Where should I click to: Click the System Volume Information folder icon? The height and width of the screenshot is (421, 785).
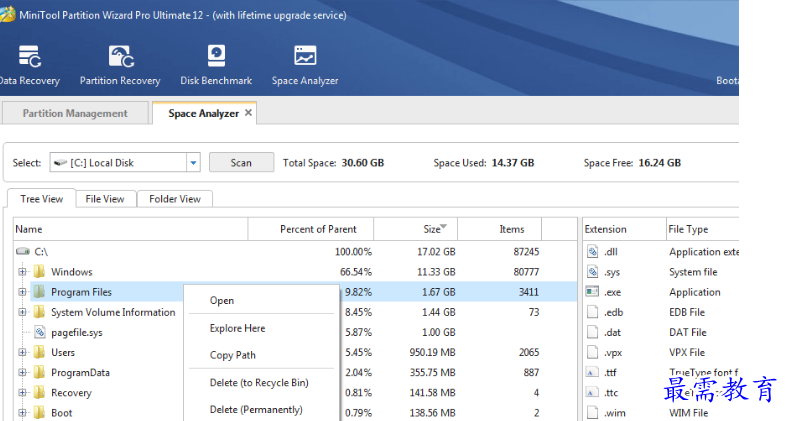click(40, 312)
